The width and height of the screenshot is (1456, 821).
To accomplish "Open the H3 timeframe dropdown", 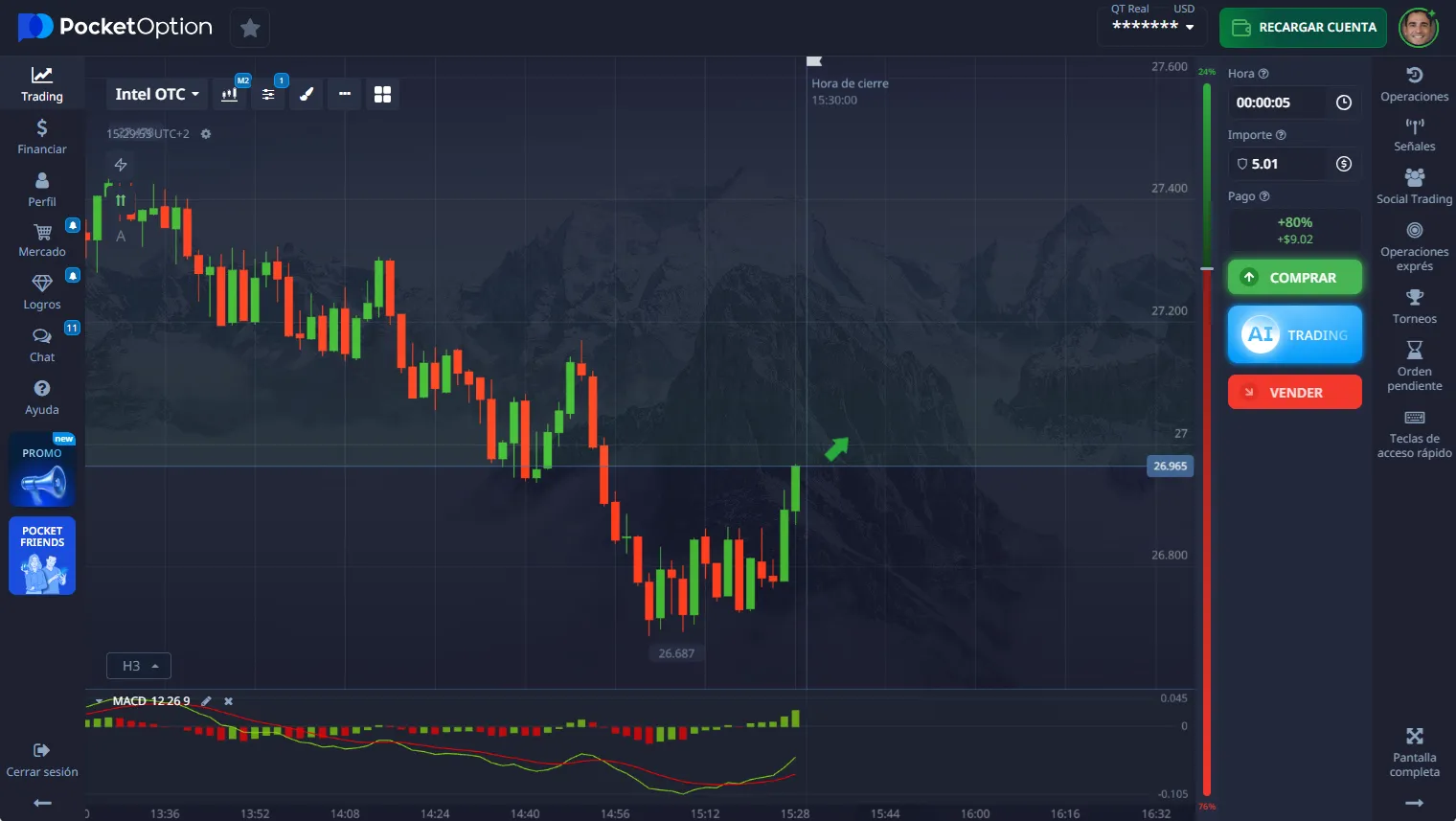I will [x=139, y=666].
